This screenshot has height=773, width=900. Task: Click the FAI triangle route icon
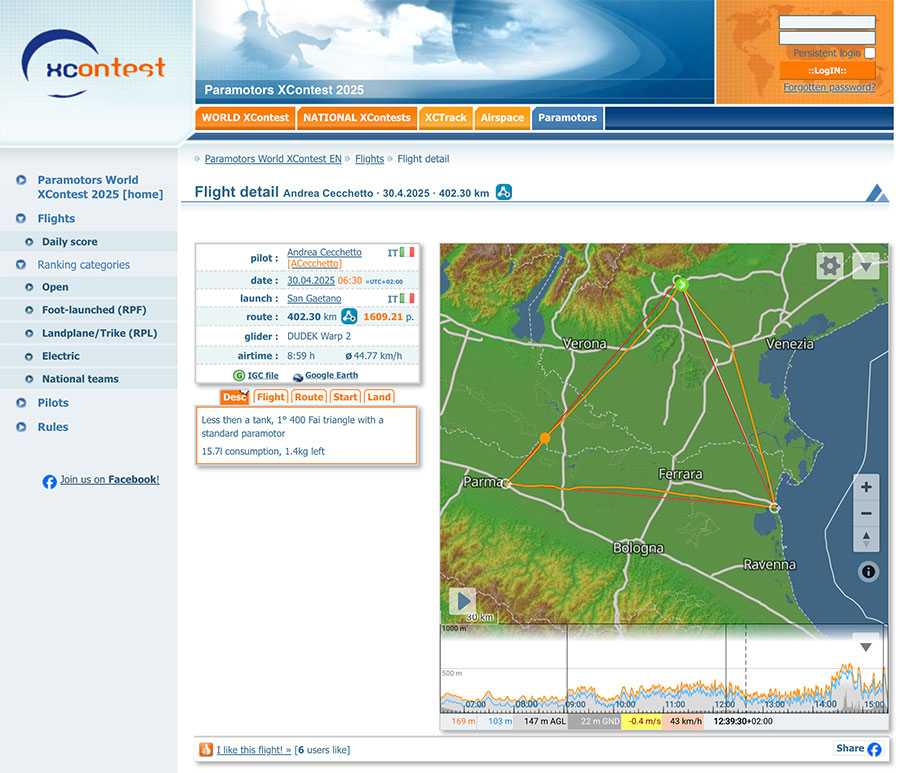pos(349,316)
